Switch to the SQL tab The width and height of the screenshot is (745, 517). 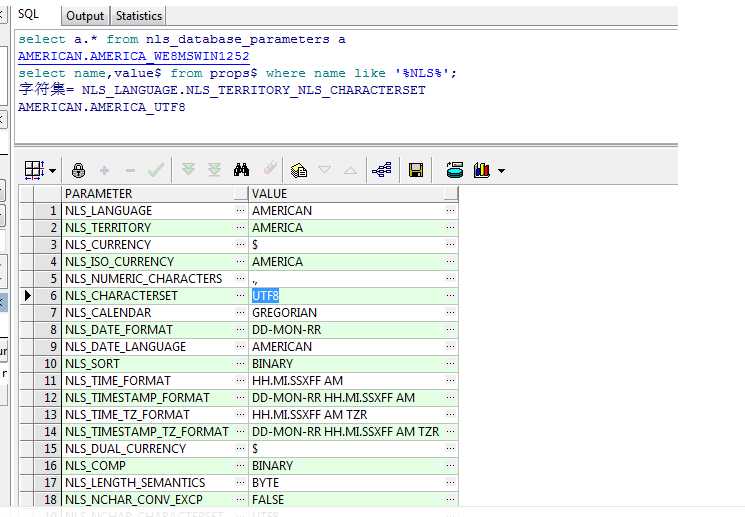click(29, 14)
